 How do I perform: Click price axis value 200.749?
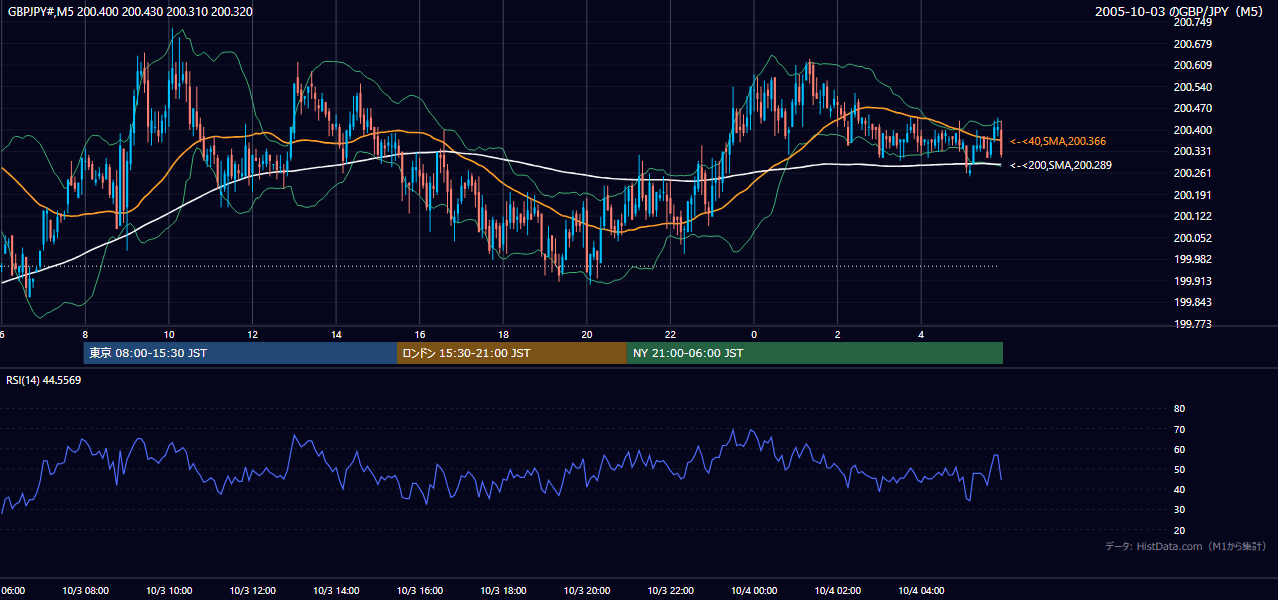click(x=1192, y=23)
